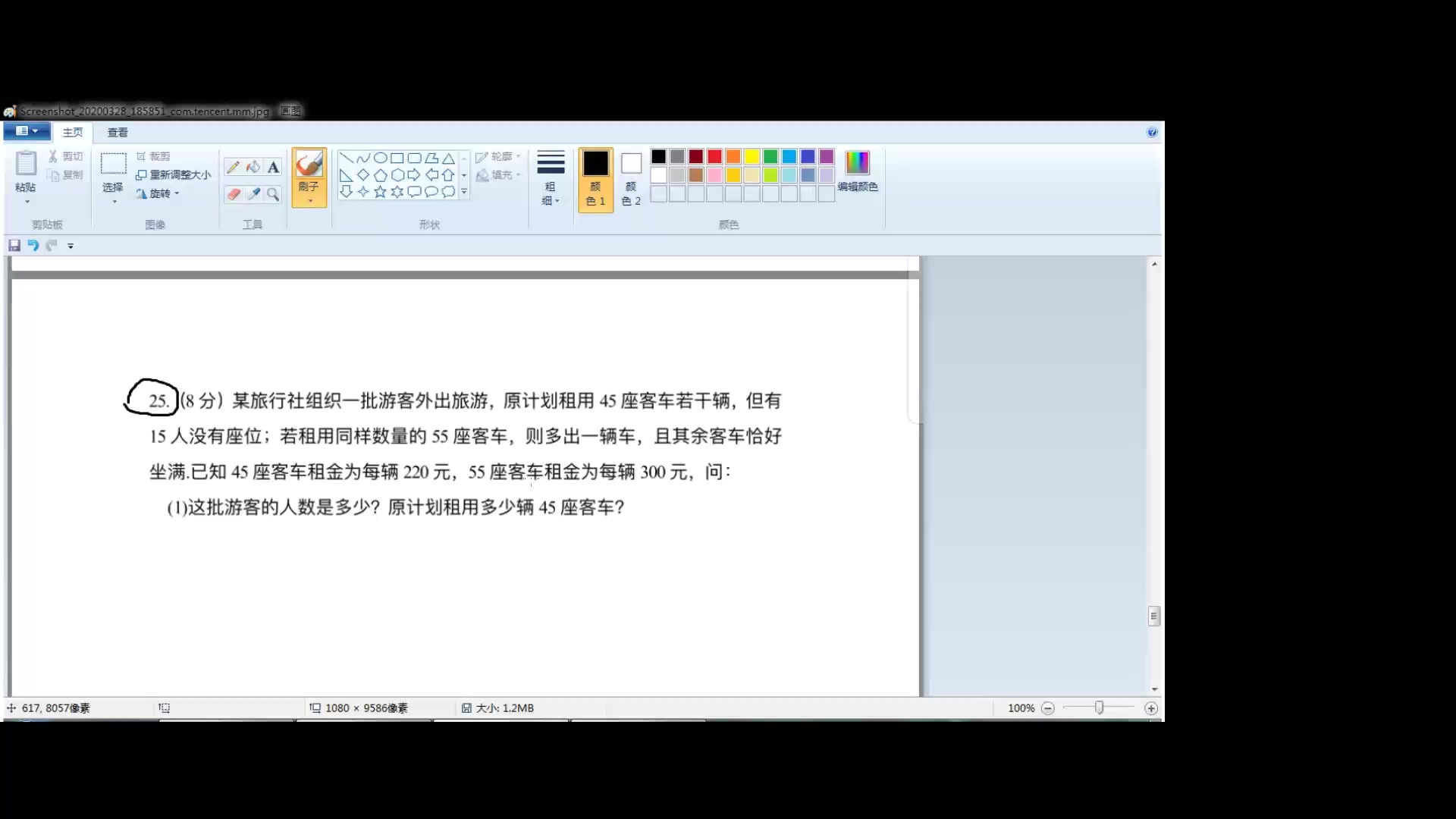Select the Magnifier tool
This screenshot has width=1456, height=819.
click(x=273, y=194)
